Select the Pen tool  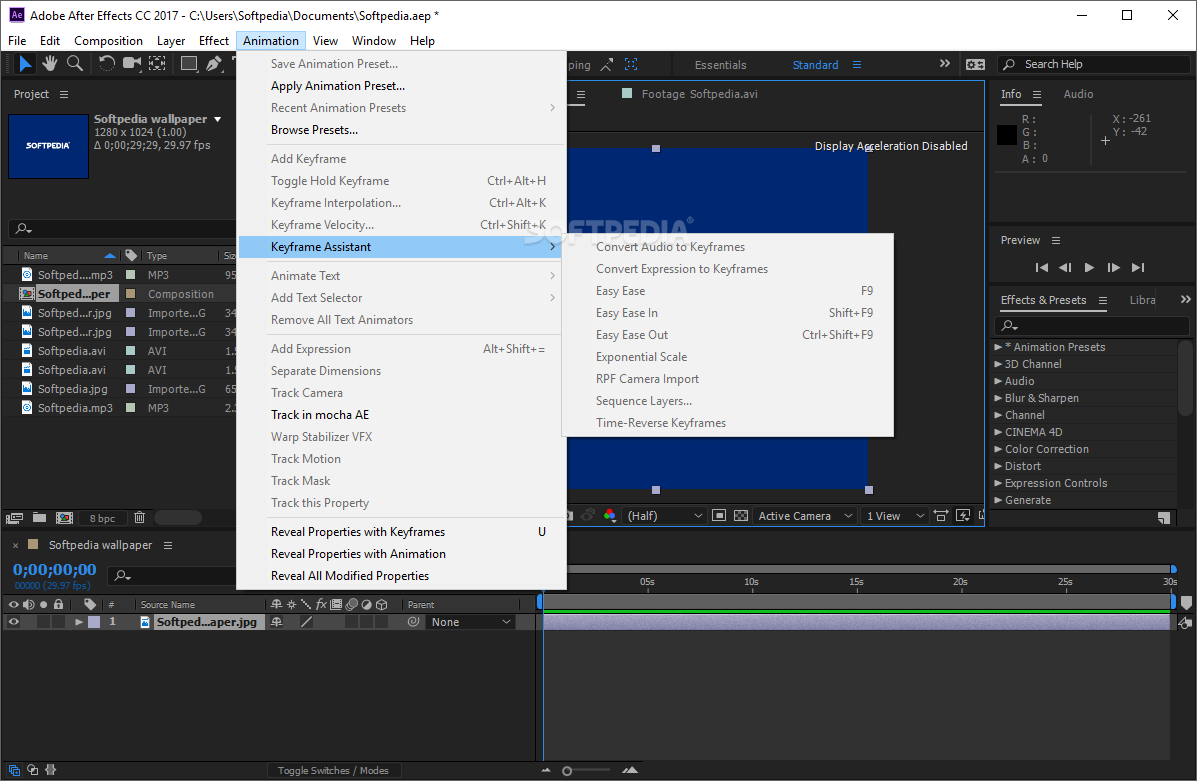coord(214,64)
